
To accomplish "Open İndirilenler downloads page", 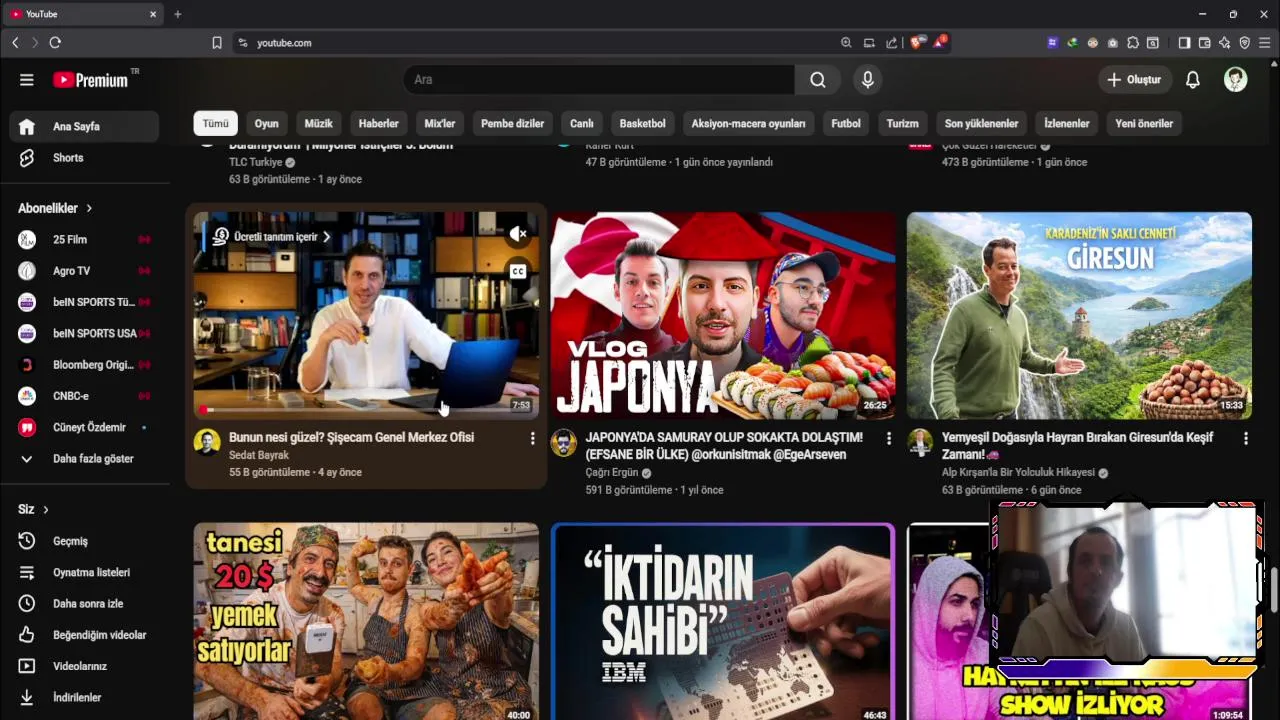I will coord(84,698).
